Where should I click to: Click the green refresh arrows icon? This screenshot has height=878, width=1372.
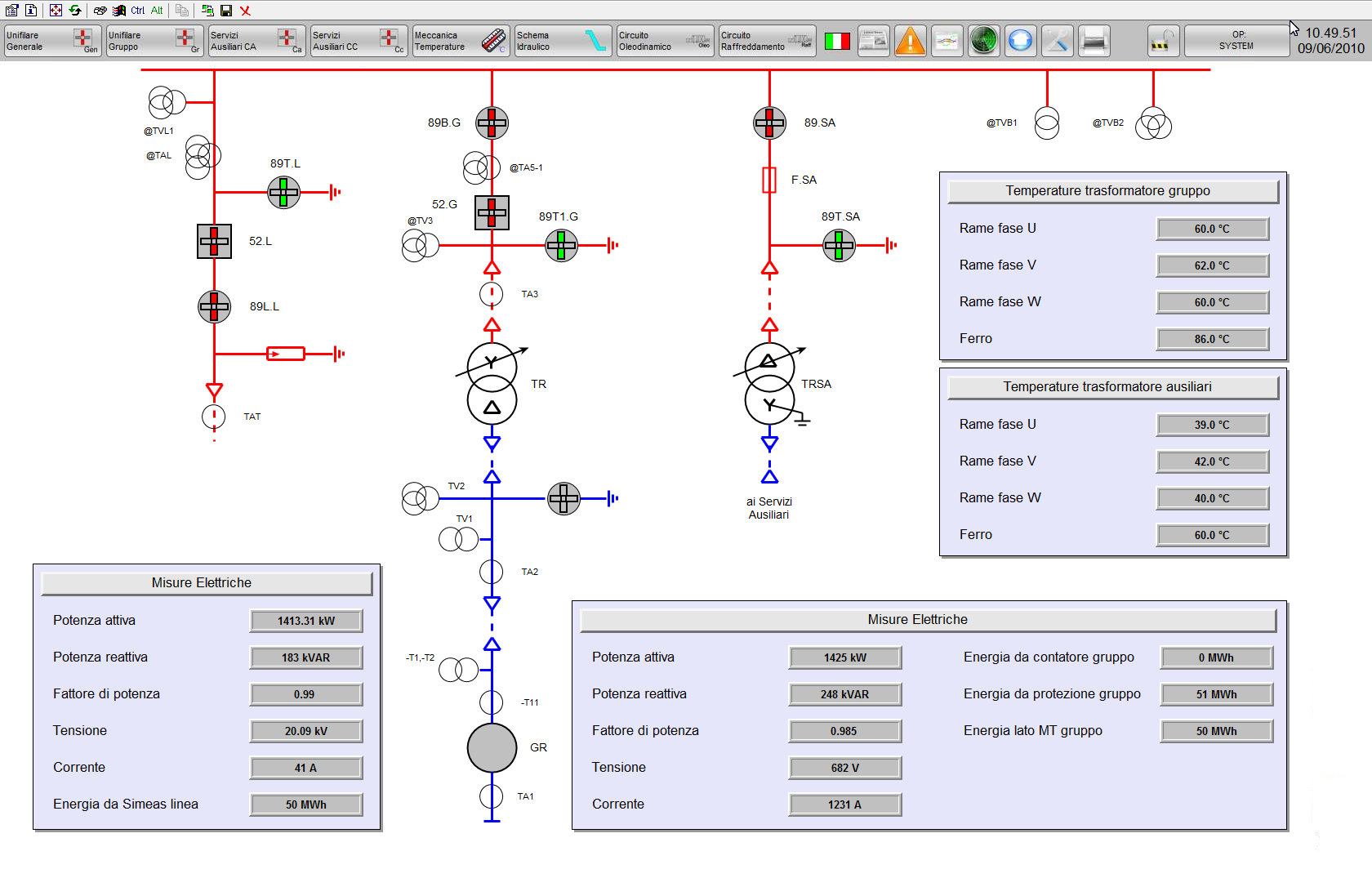pyautogui.click(x=75, y=10)
